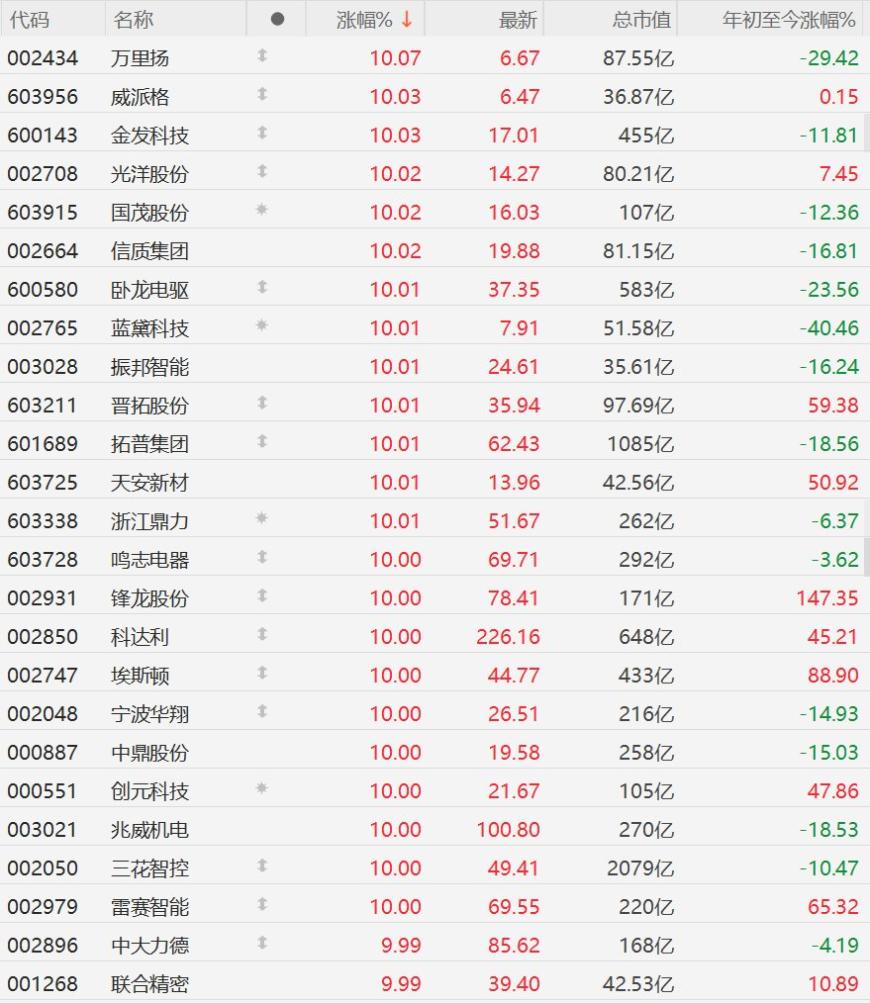870x1003 pixels.
Task: Select stock code 000551
Action: click(x=42, y=791)
